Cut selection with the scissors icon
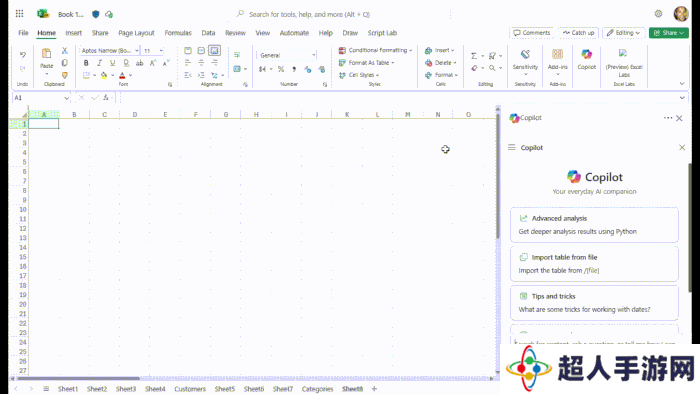700x394 pixels. coord(65,50)
